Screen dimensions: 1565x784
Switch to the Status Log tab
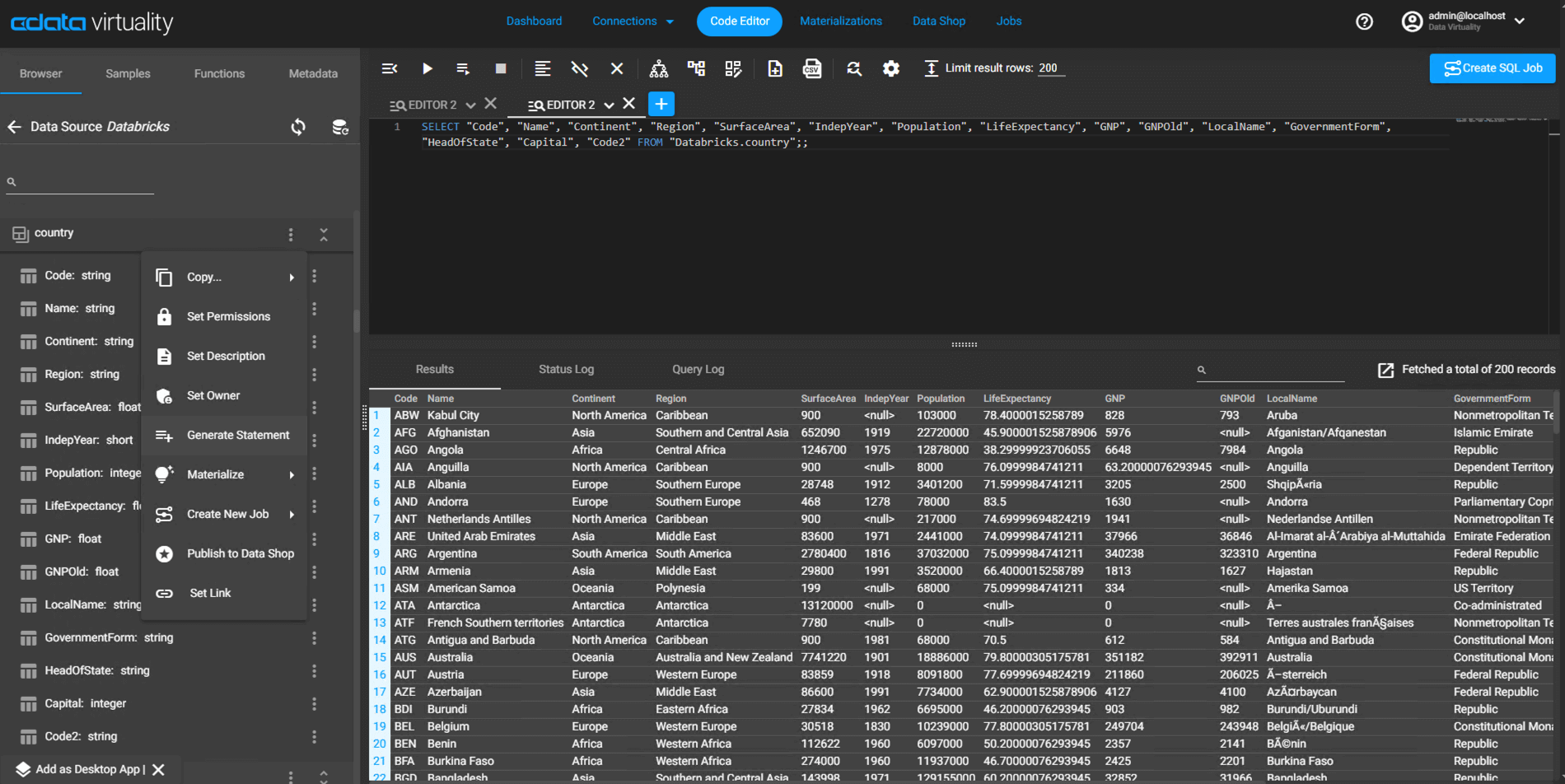point(566,369)
